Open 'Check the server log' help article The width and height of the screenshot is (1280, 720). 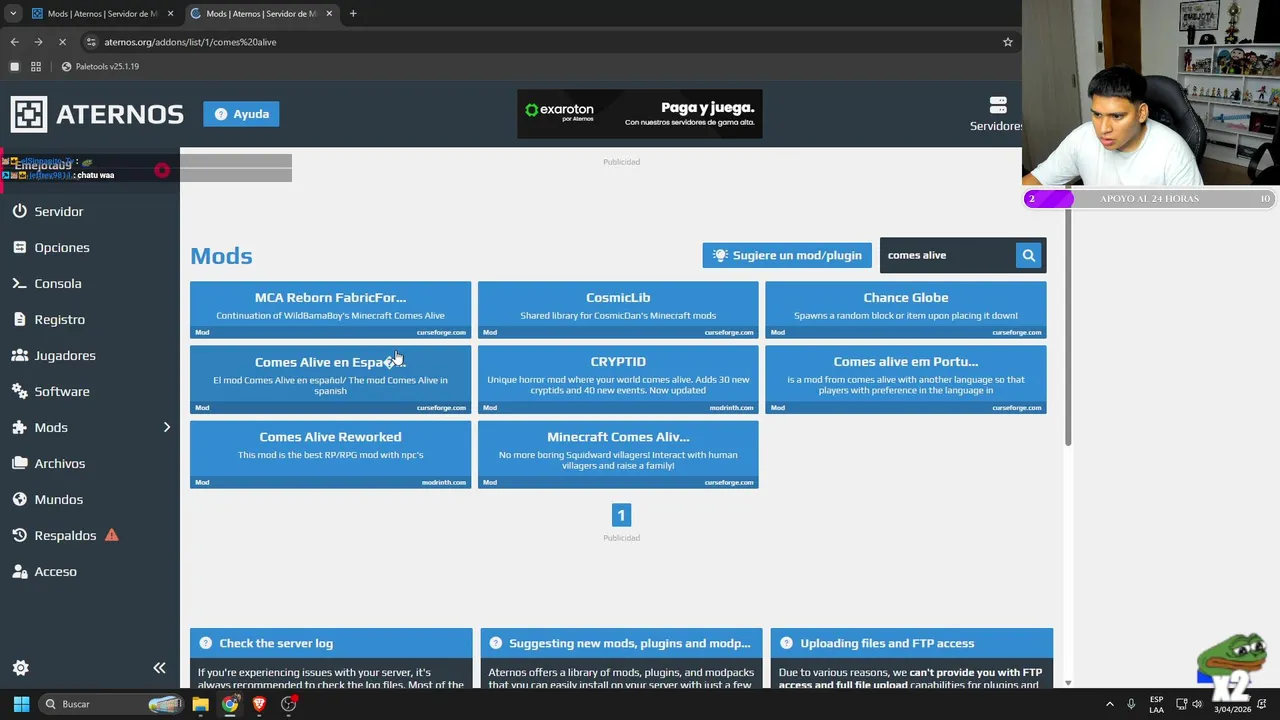pos(331,643)
